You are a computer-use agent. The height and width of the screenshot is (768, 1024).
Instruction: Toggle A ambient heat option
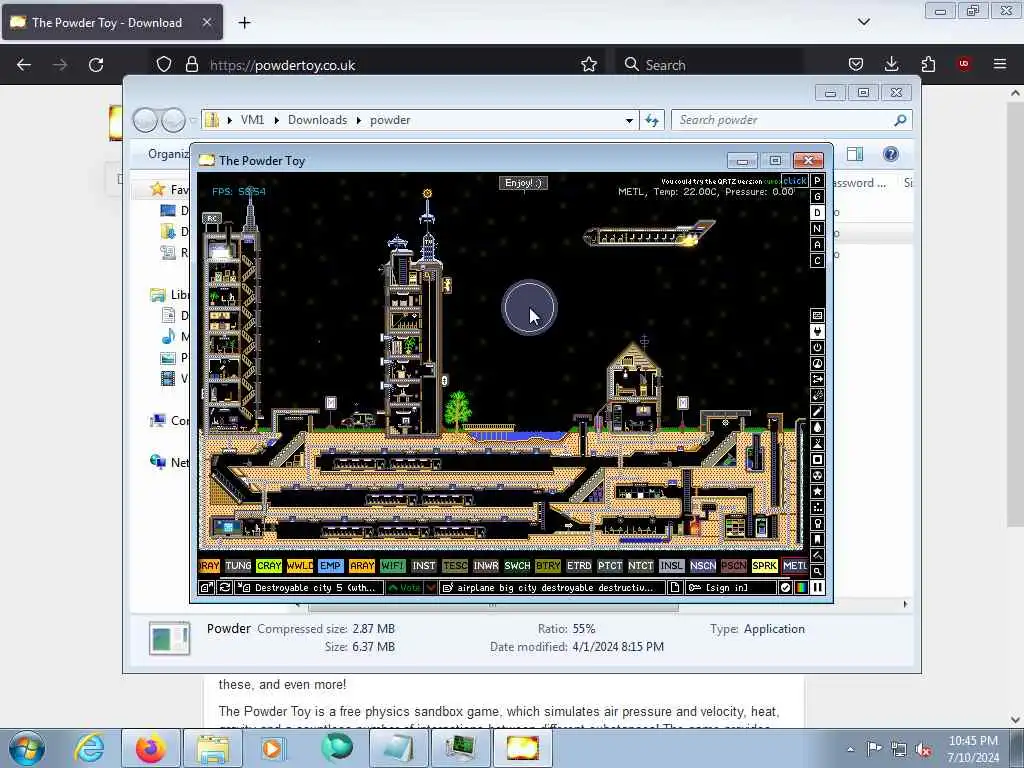tap(817, 245)
